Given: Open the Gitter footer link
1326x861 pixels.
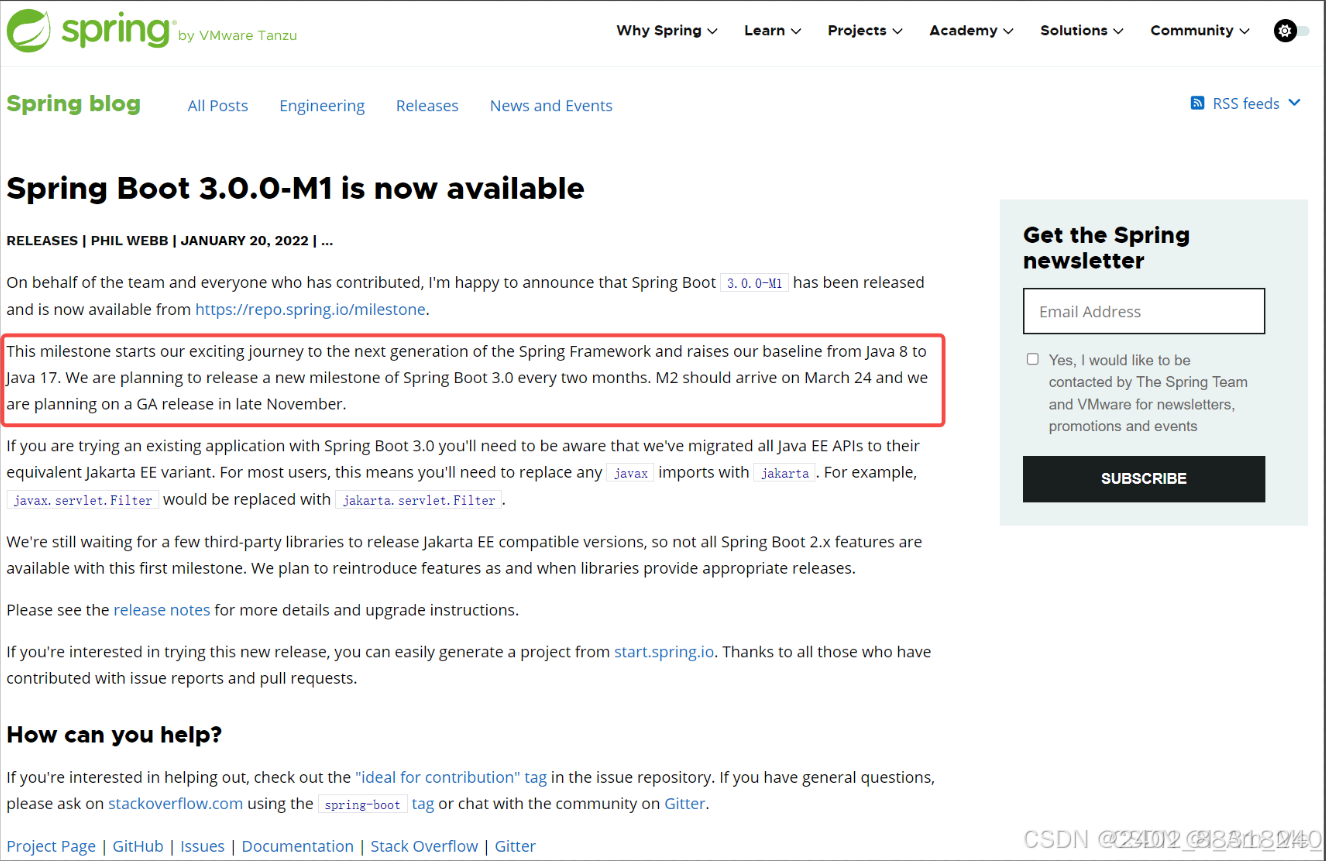Looking at the screenshot, I should (x=516, y=846).
